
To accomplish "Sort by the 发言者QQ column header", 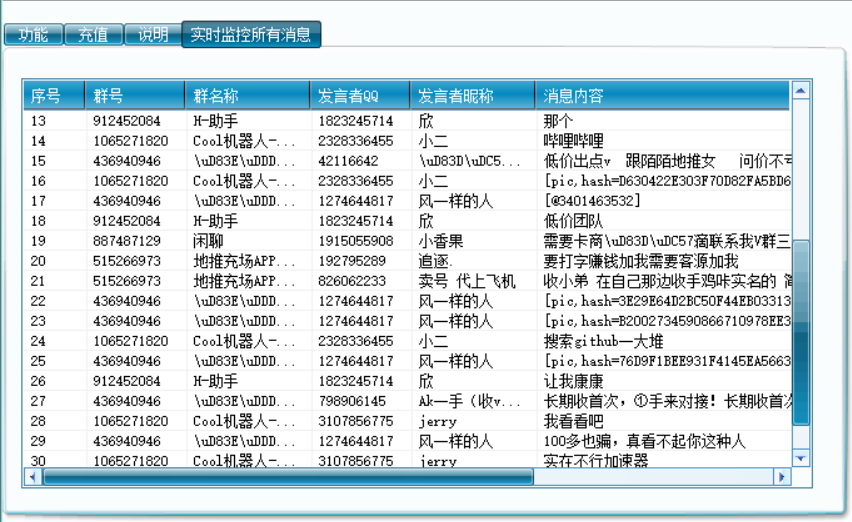I will [359, 96].
